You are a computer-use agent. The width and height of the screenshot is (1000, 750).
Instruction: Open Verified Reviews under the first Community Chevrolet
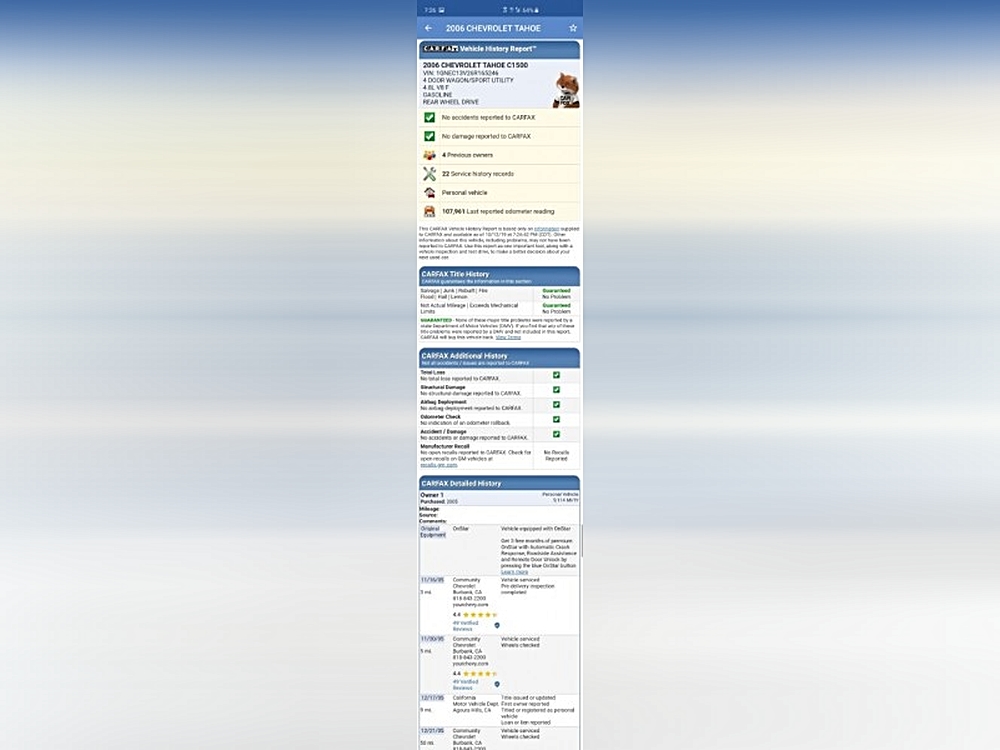(x=465, y=626)
